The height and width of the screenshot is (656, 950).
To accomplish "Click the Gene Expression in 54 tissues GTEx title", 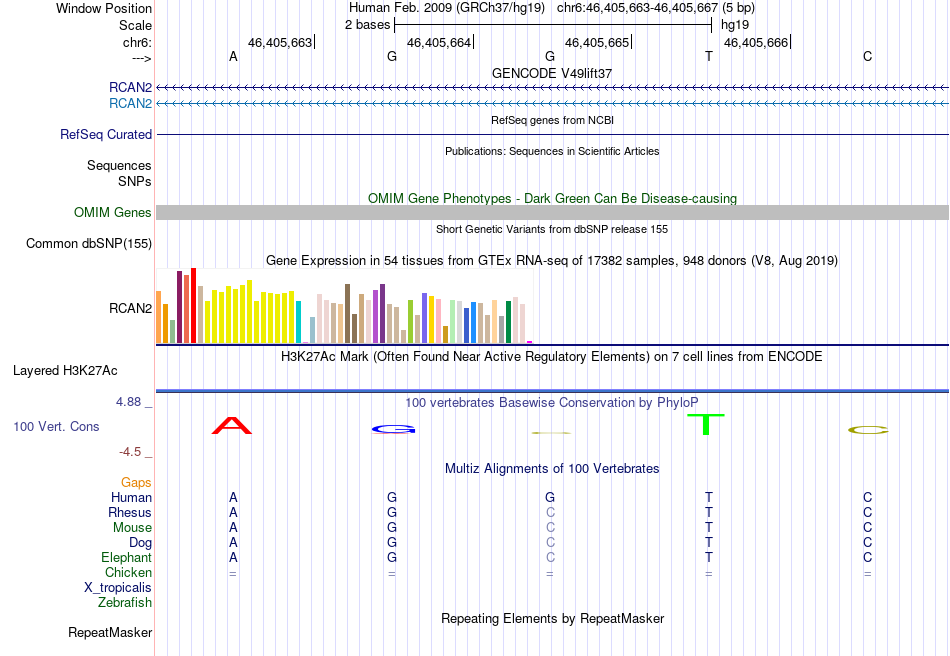I will (552, 260).
